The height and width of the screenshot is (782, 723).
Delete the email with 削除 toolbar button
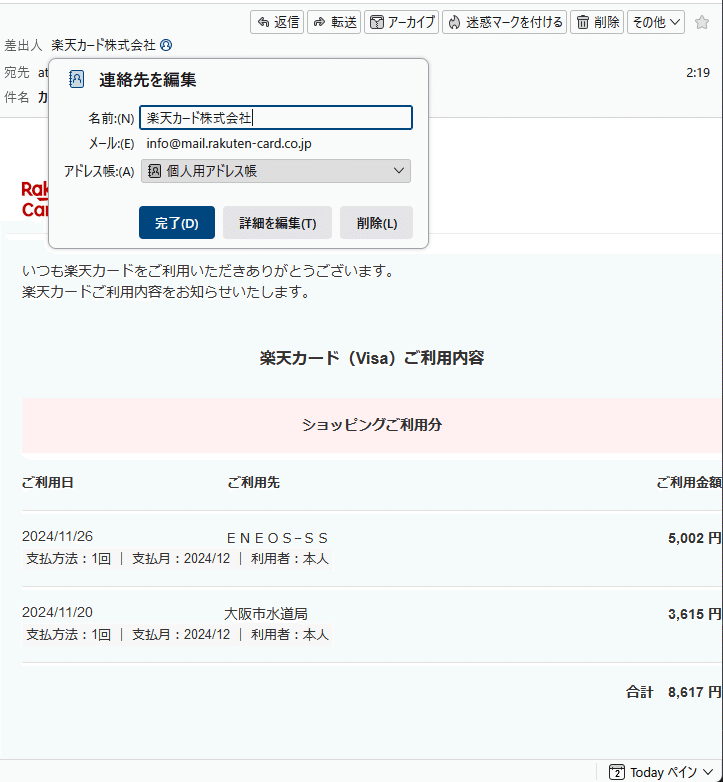click(x=597, y=22)
